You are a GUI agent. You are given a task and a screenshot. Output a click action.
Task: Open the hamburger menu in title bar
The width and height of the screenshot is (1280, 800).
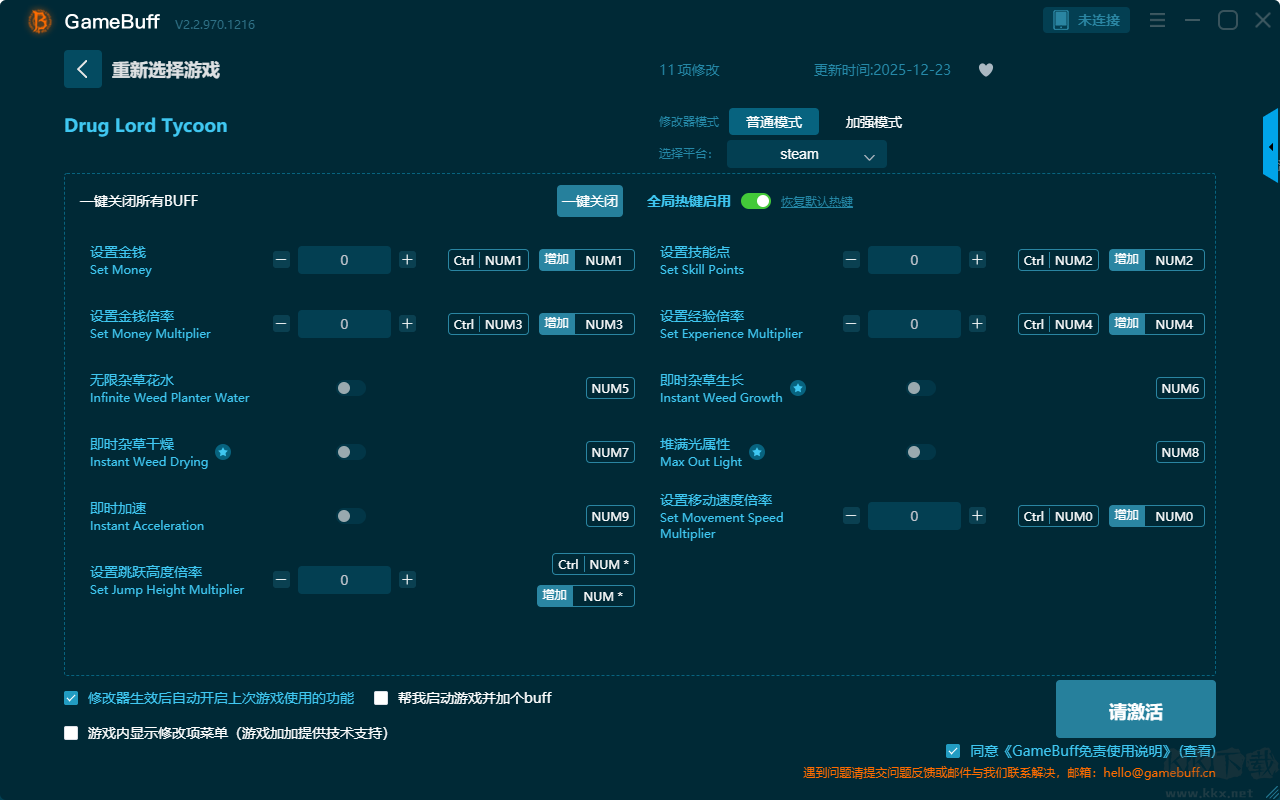pyautogui.click(x=1157, y=20)
